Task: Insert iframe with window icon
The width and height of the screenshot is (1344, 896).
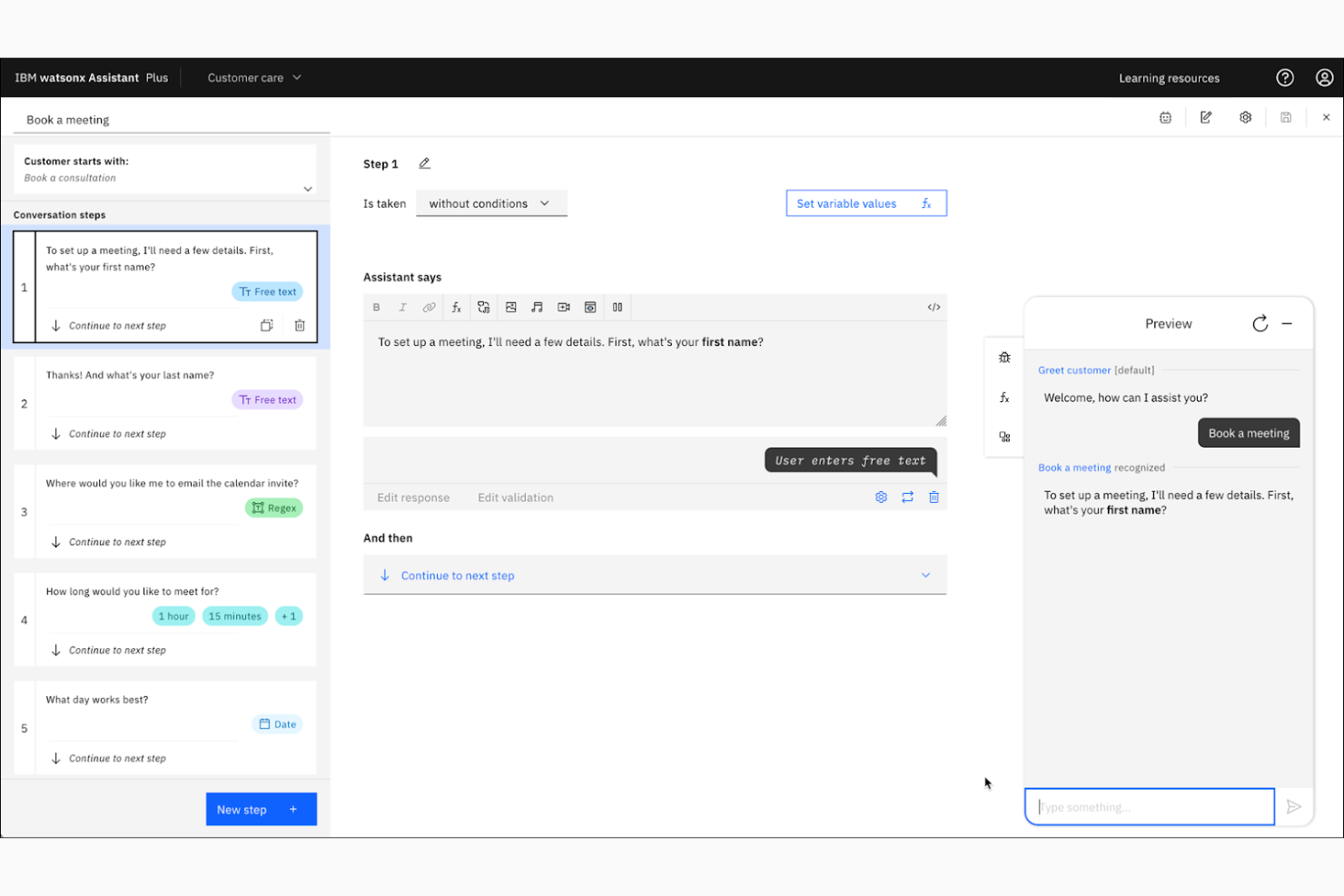Action: coord(589,308)
